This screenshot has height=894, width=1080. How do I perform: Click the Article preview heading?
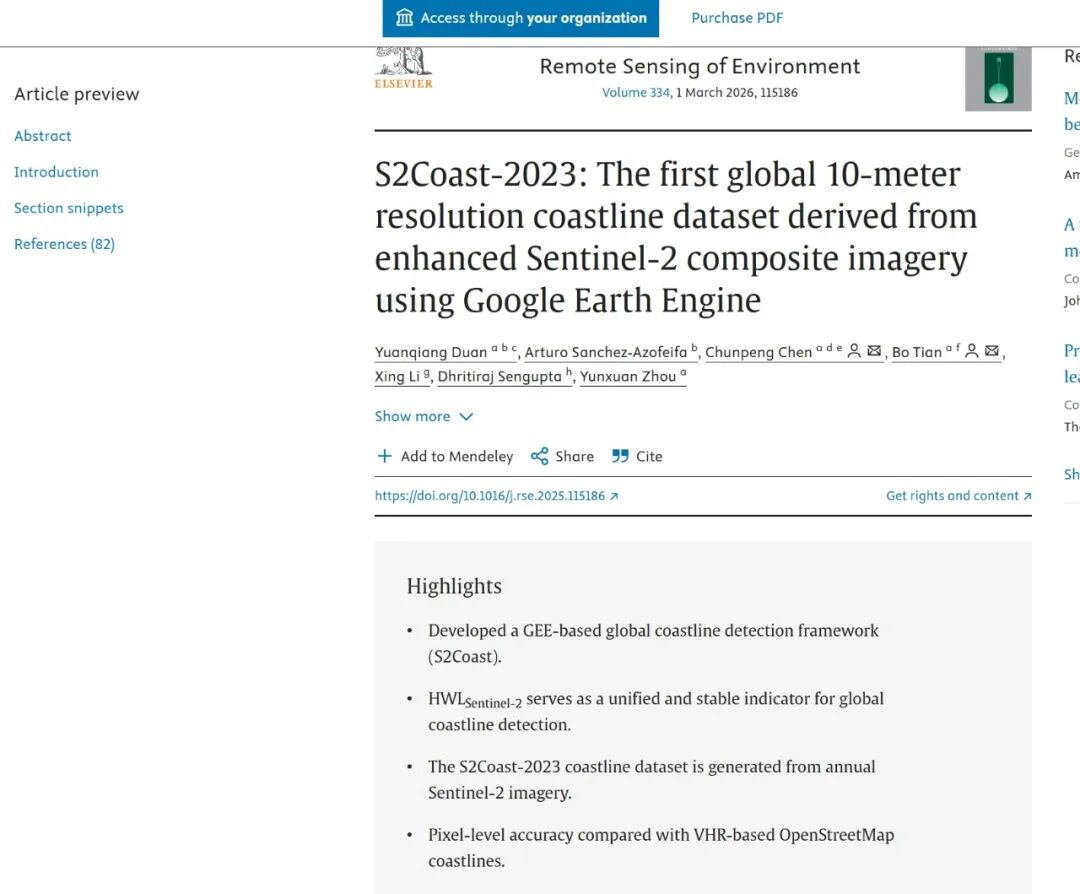click(76, 94)
